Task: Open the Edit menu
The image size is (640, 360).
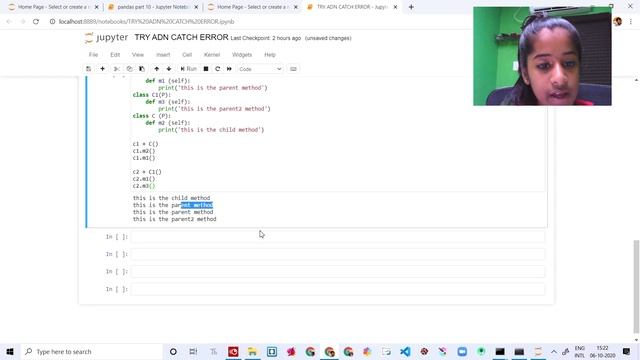Action: 115,55
